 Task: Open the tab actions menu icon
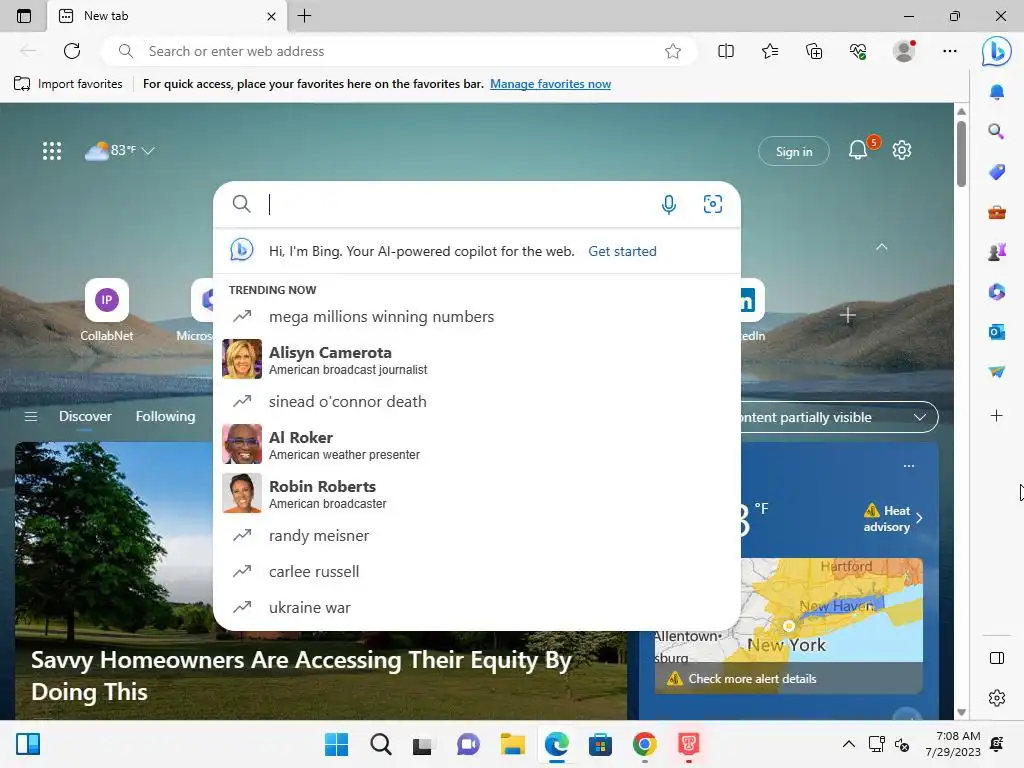pos(24,16)
